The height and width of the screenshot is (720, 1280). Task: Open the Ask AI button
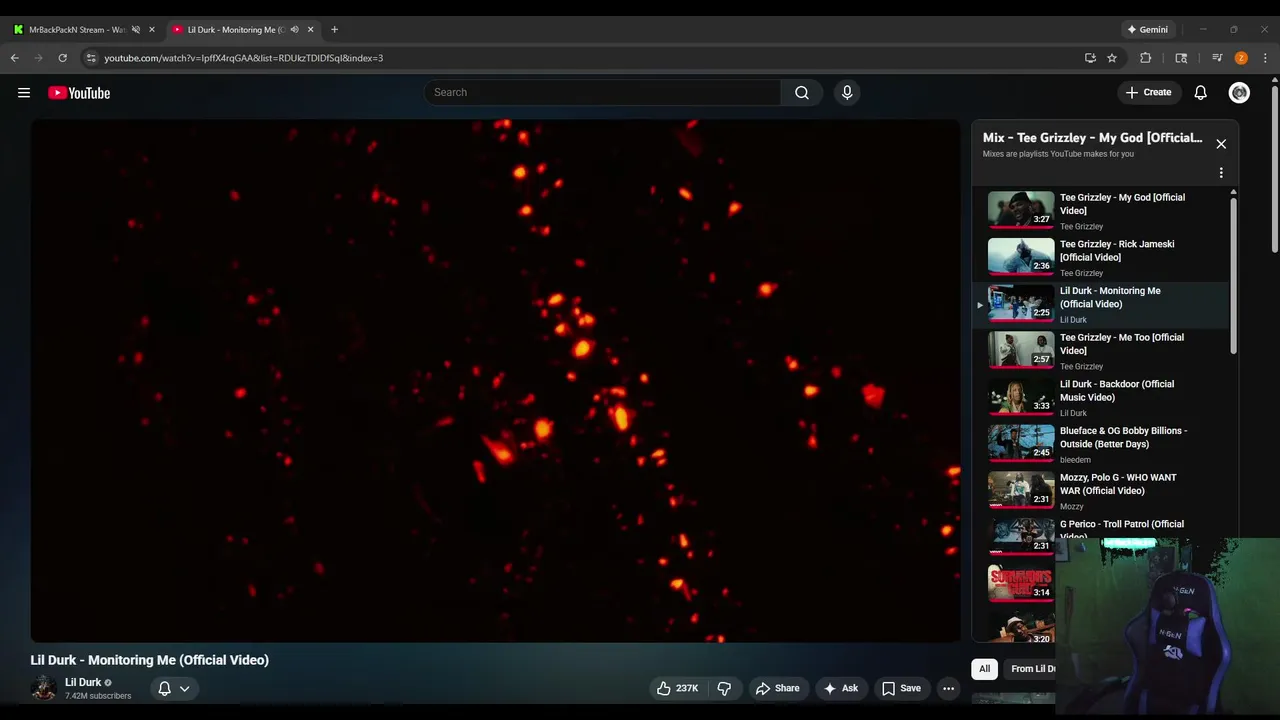point(840,688)
